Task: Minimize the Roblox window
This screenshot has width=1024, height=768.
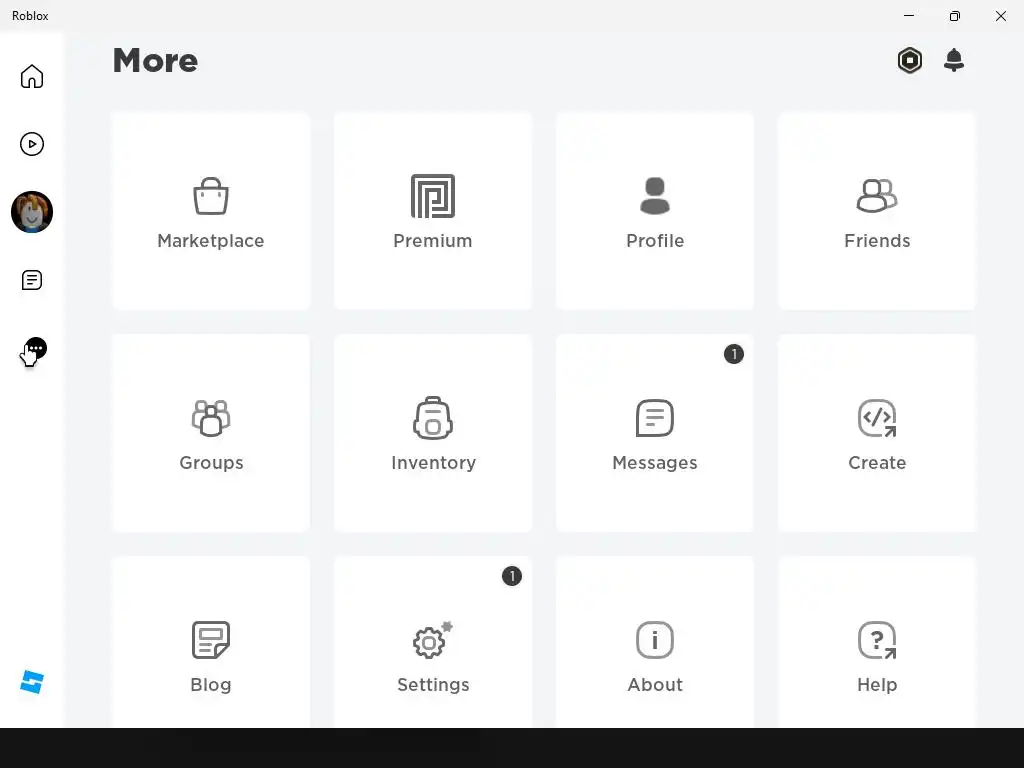Action: 909,16
